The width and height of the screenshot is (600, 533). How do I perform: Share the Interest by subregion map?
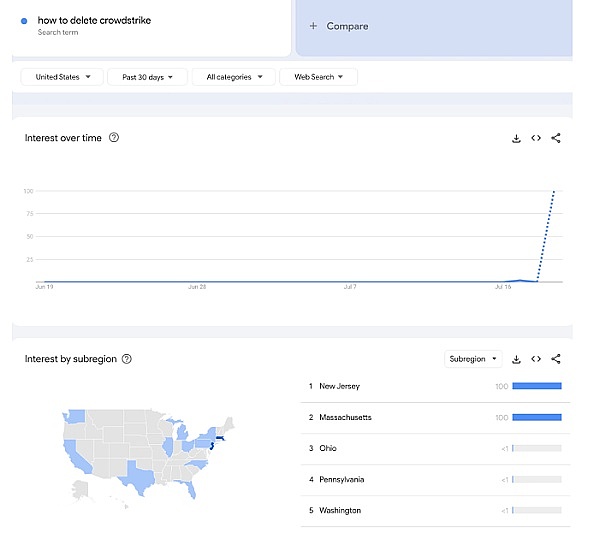tap(556, 359)
